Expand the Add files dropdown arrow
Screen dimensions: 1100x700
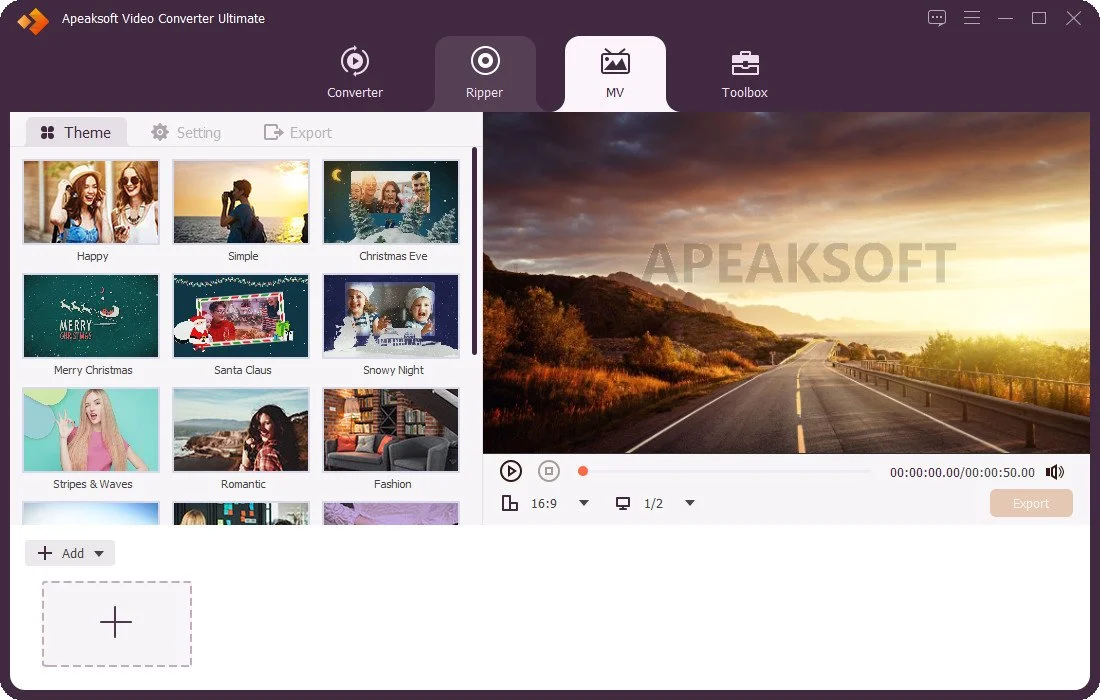click(x=99, y=553)
